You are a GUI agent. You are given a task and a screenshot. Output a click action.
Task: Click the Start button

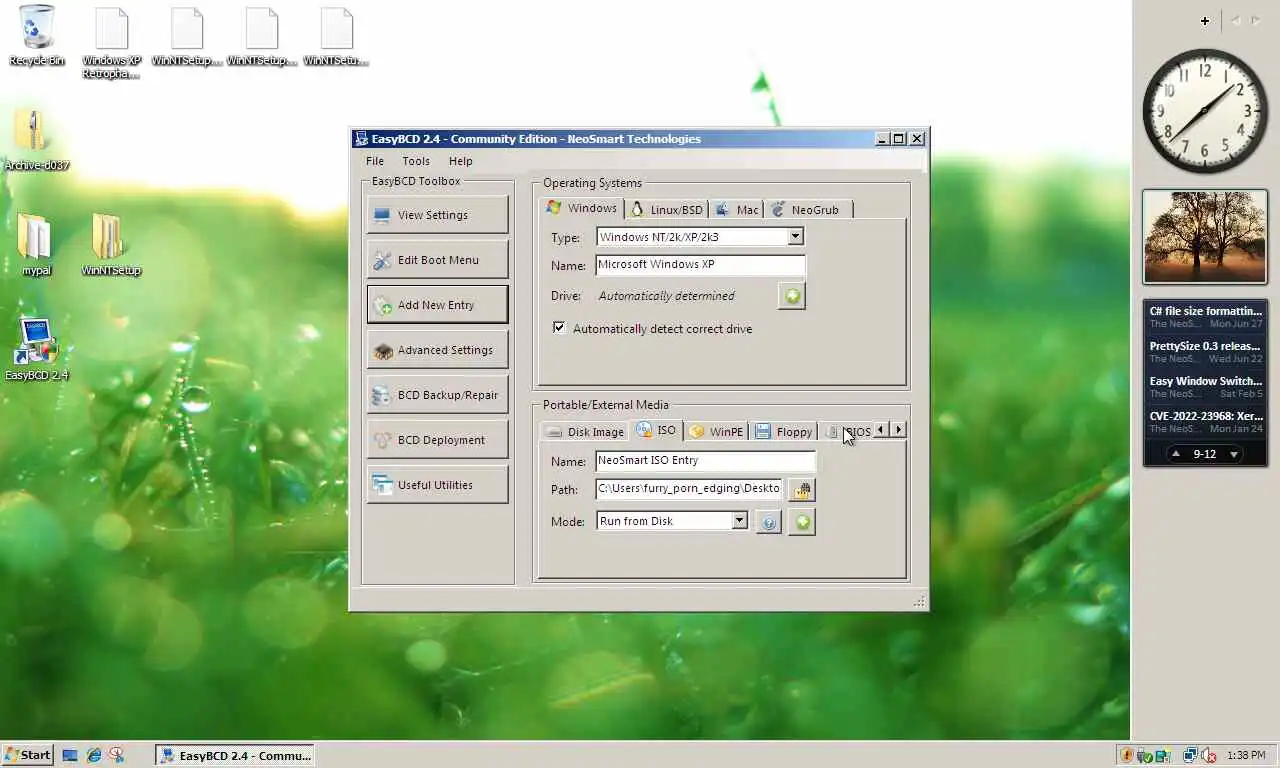tap(27, 755)
